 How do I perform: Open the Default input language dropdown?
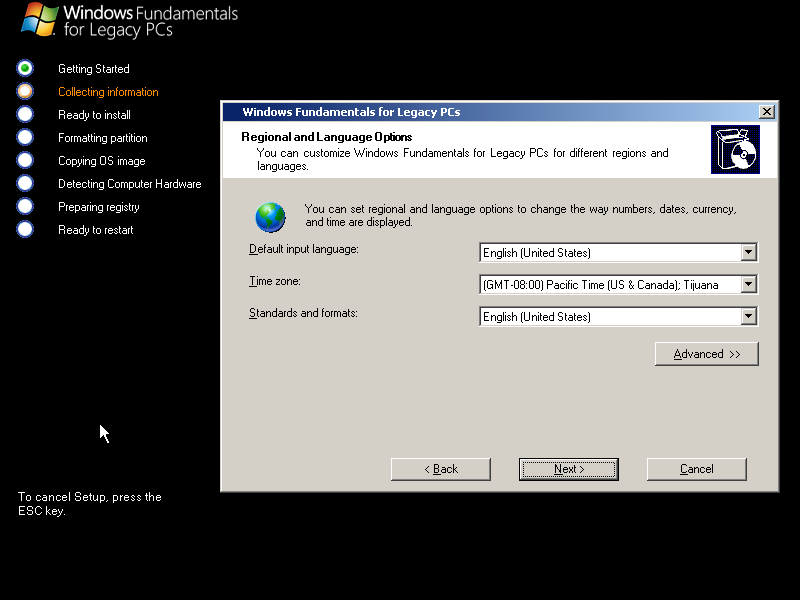[x=749, y=252]
